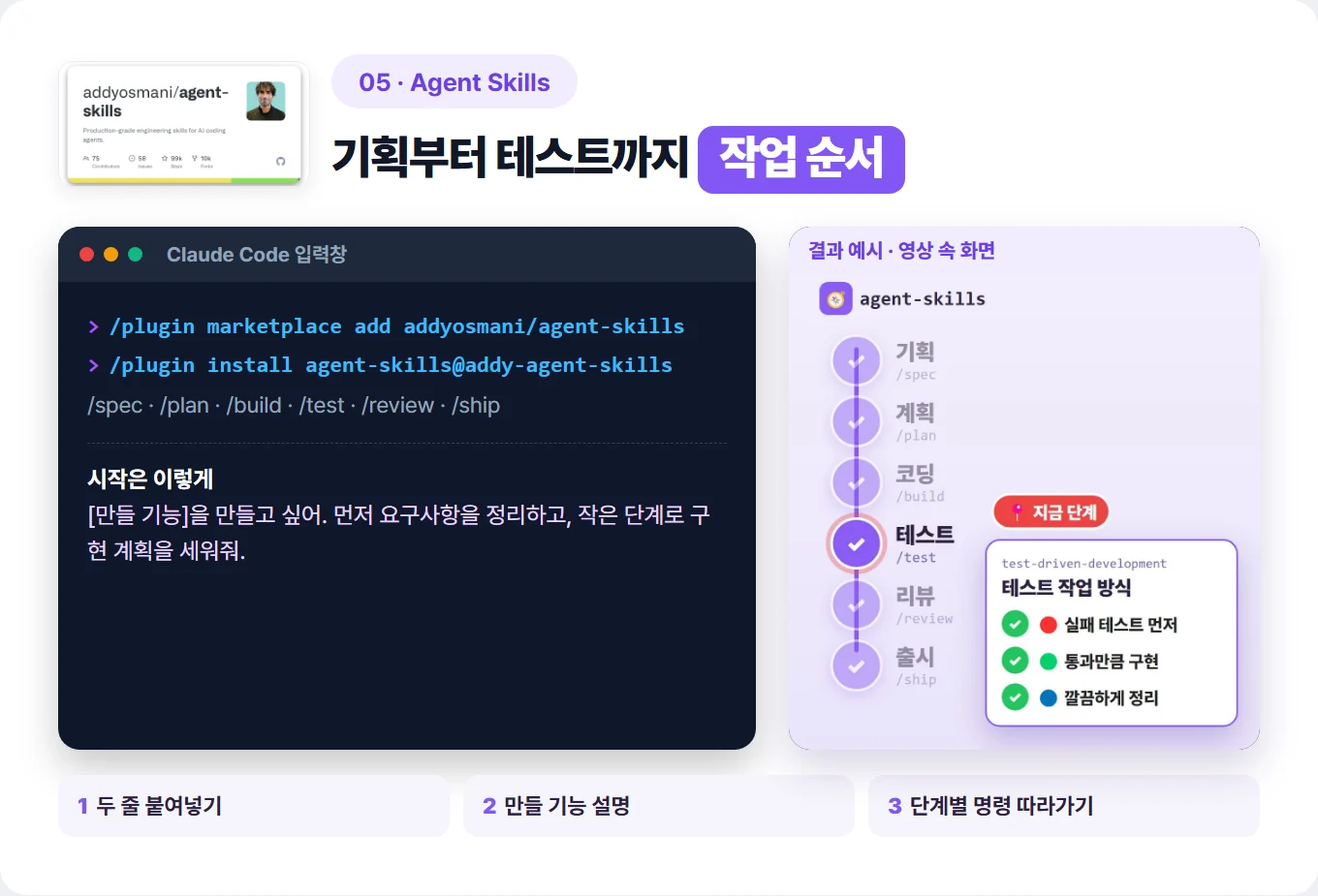Select the 계획 step circle

click(857, 421)
